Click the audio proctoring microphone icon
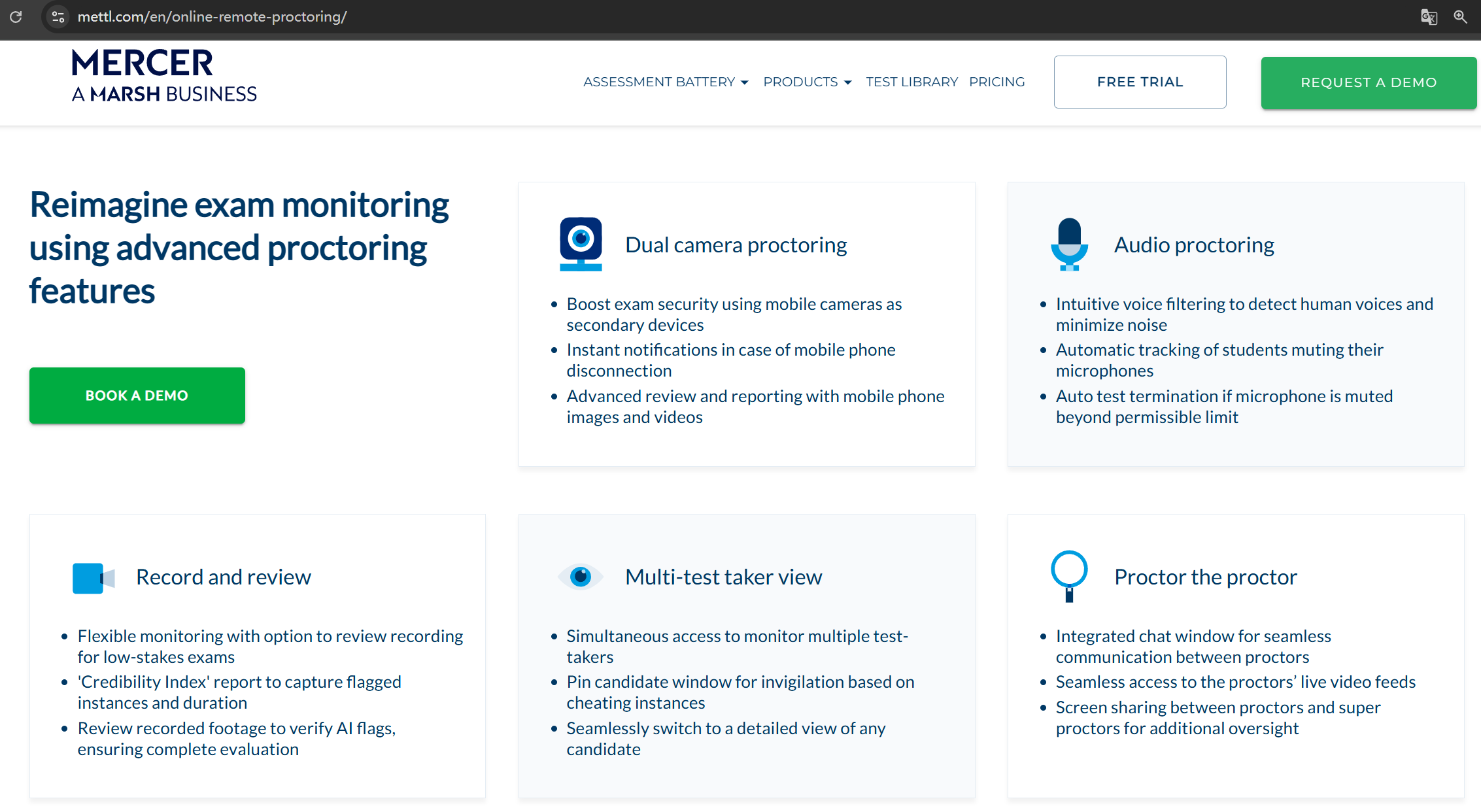1481x812 pixels. tap(1069, 244)
